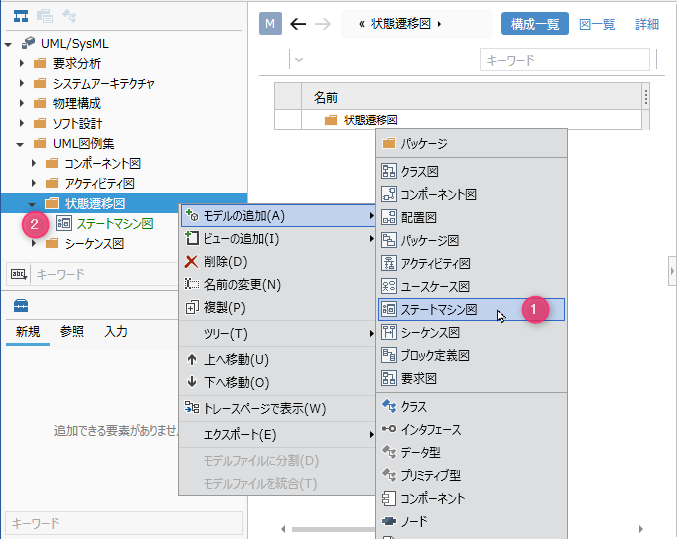Click the keyword search abc icon
Screen dimensions: 677x539
tap(19, 274)
